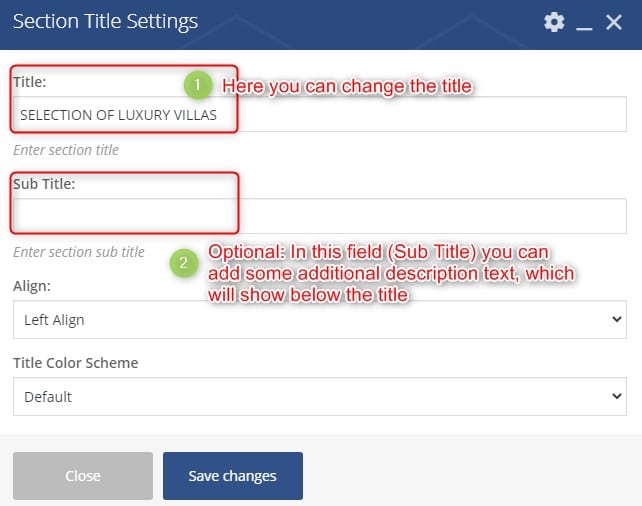
Task: Click the red "Optional" Sub Title annotation text
Action: tap(390, 272)
